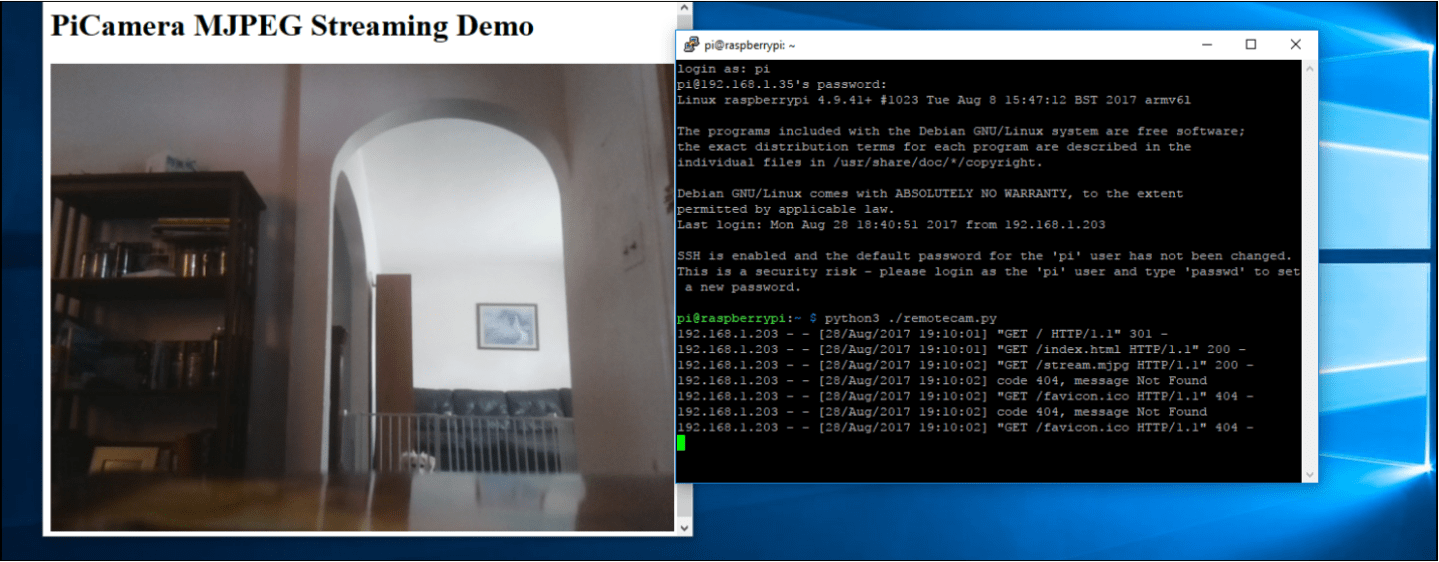Screen dimensions: 1439x562
Task: Click the green terminal cursor block
Action: click(x=682, y=443)
